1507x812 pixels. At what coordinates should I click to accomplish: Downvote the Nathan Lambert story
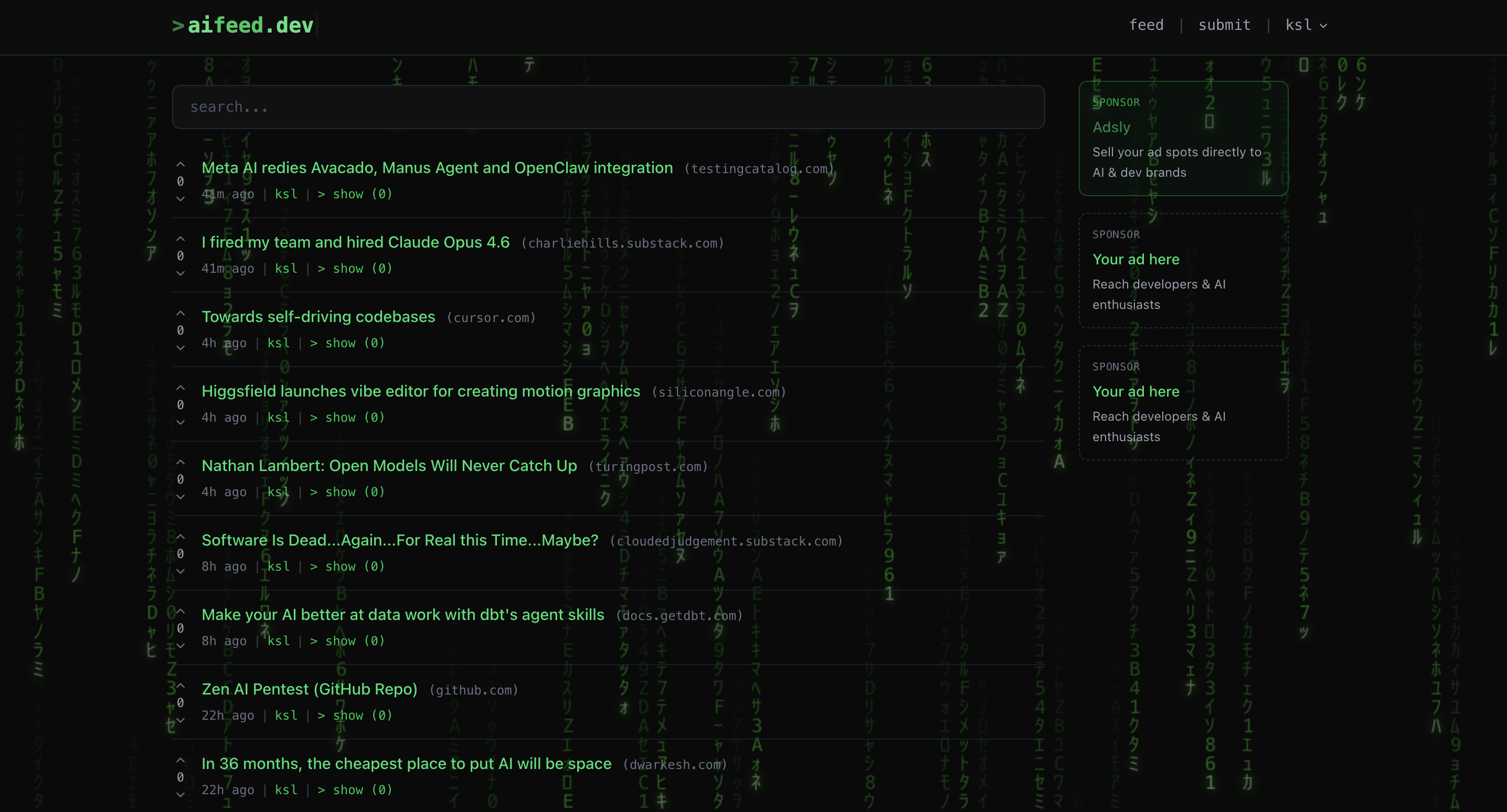pyautogui.click(x=180, y=497)
